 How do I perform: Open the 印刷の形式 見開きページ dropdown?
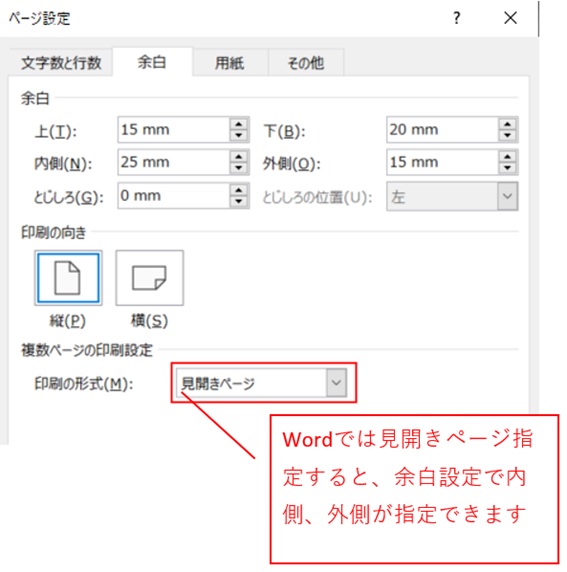[261, 383]
